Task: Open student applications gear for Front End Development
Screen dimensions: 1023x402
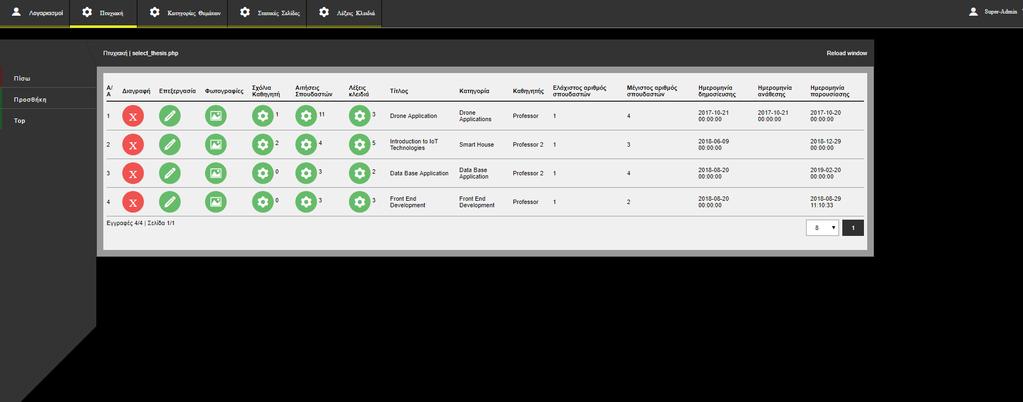Action: (306, 202)
